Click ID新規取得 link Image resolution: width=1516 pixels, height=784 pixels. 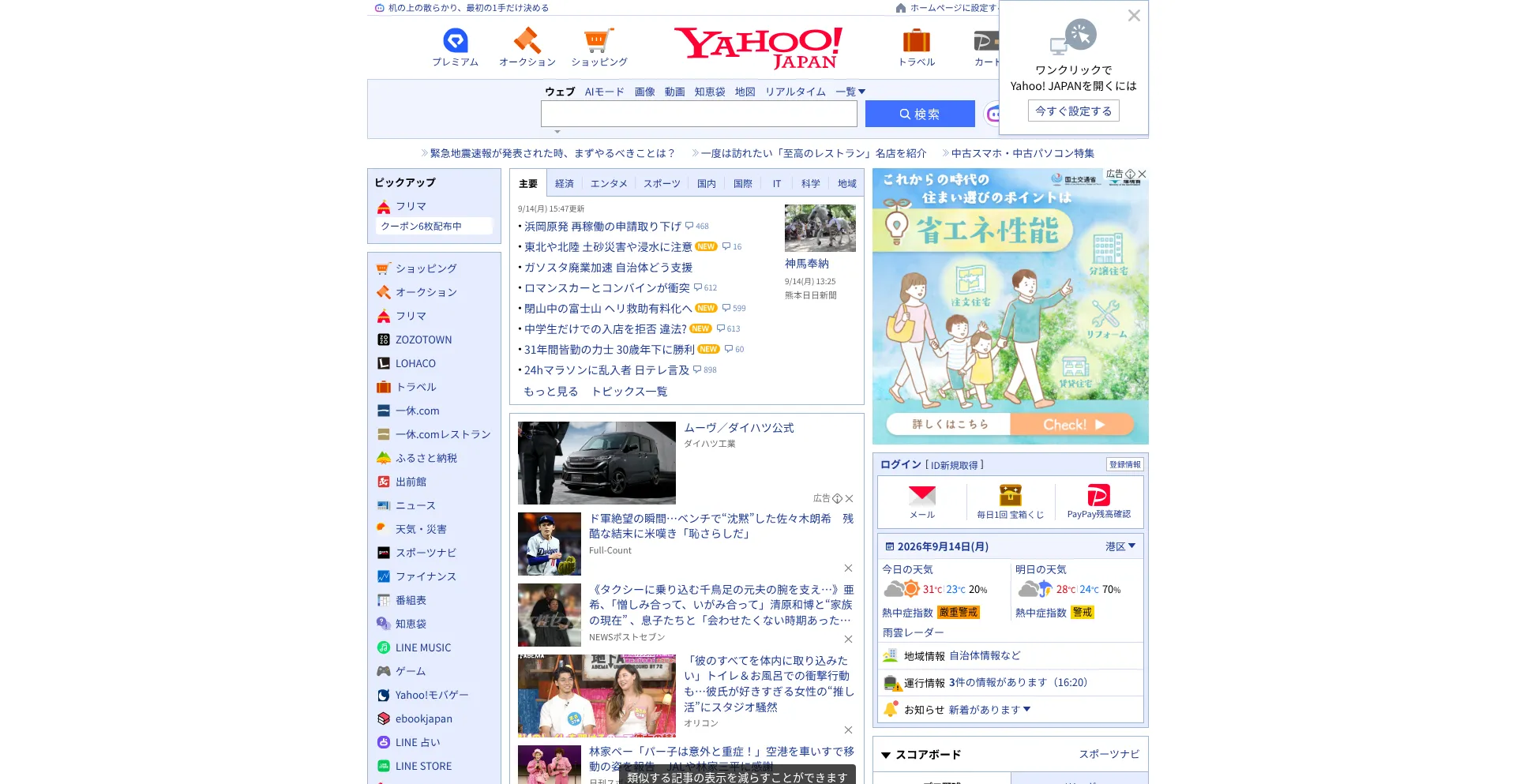click(x=954, y=465)
